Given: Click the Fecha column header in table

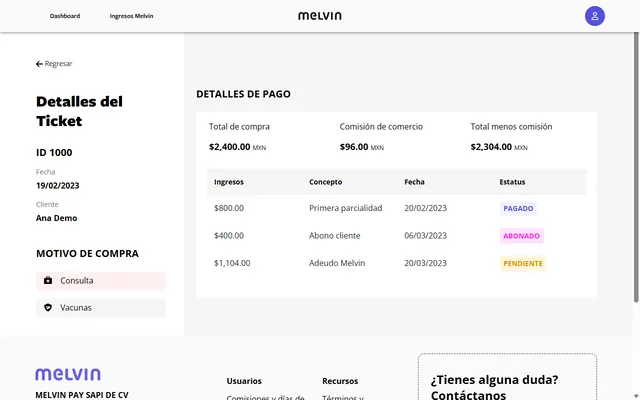Looking at the screenshot, I should (x=414, y=182).
